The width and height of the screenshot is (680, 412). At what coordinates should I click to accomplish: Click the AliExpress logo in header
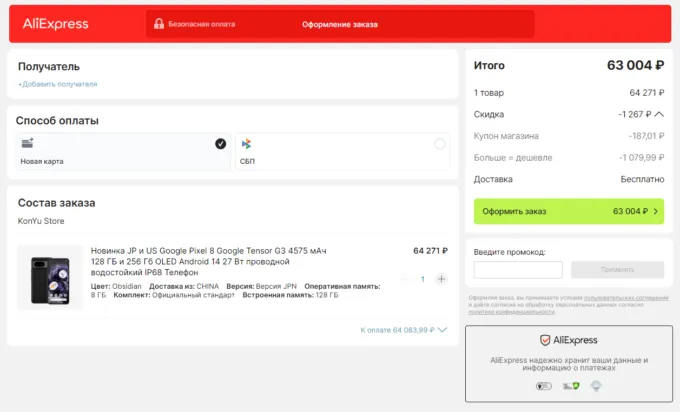56,24
